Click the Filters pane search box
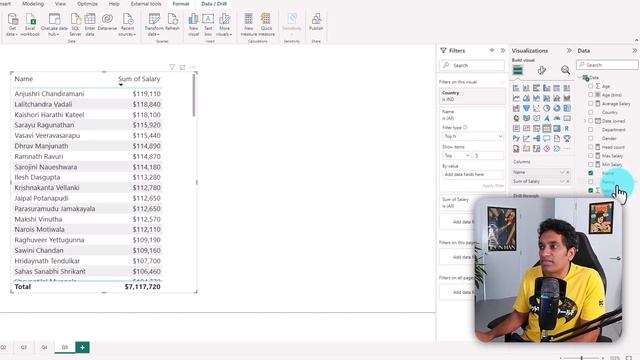Viewport: 640px width, 360px height. (472, 65)
